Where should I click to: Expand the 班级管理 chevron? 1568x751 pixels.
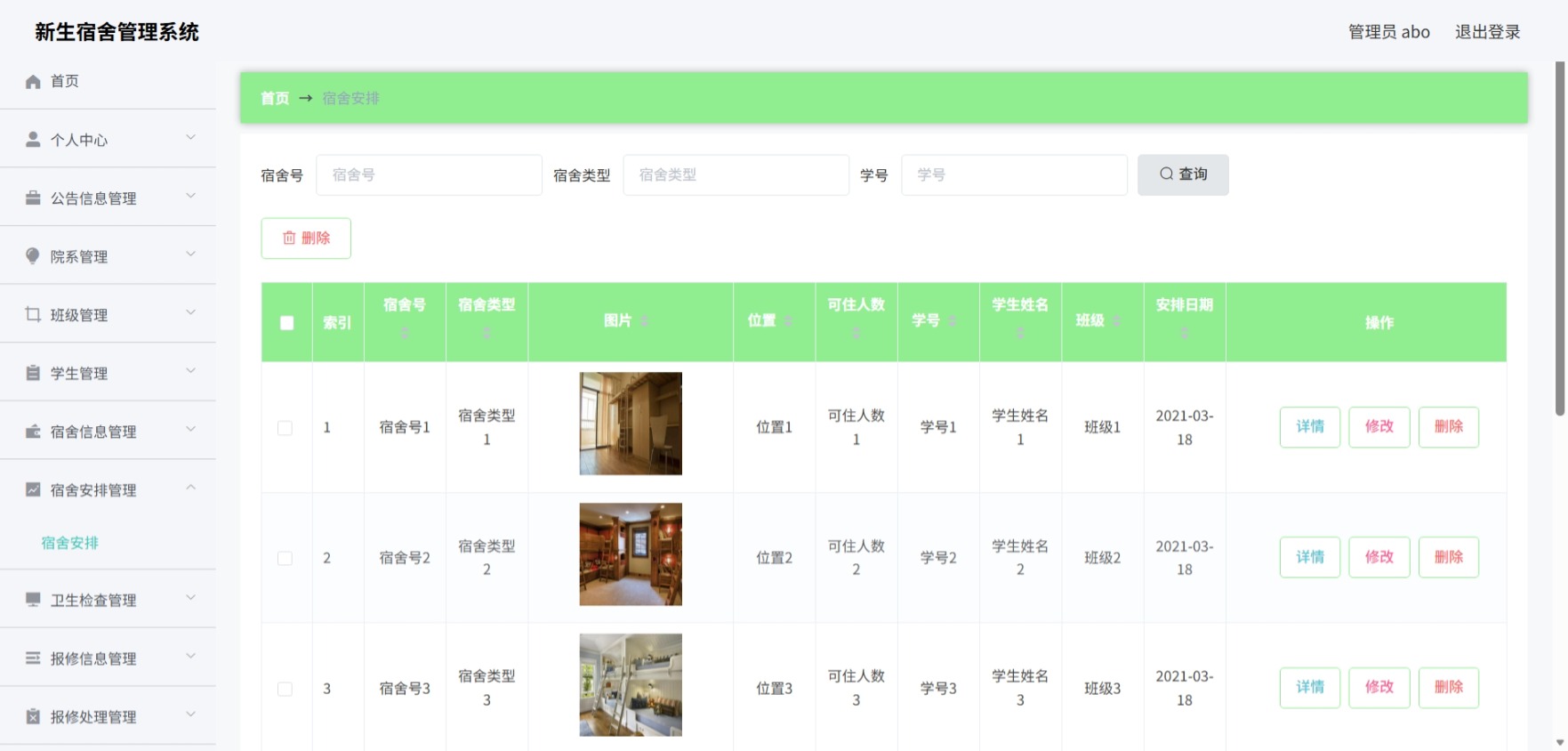(190, 312)
